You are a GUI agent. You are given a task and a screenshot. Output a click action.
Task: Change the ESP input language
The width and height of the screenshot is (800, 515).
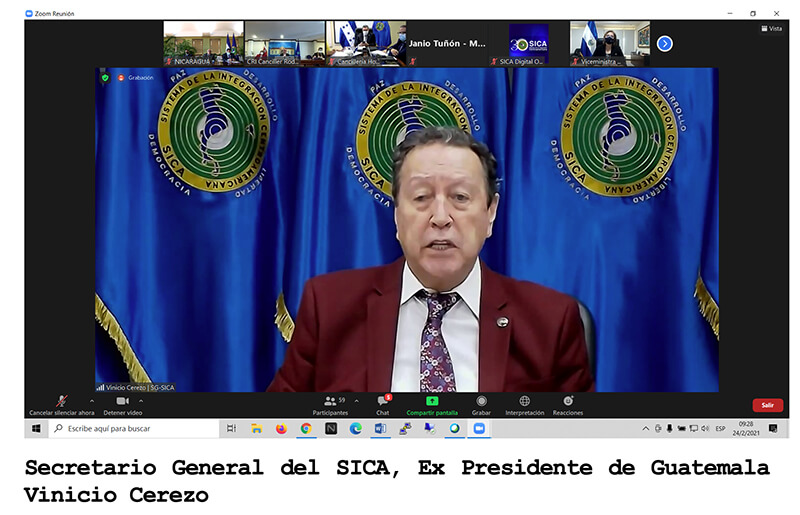click(720, 429)
